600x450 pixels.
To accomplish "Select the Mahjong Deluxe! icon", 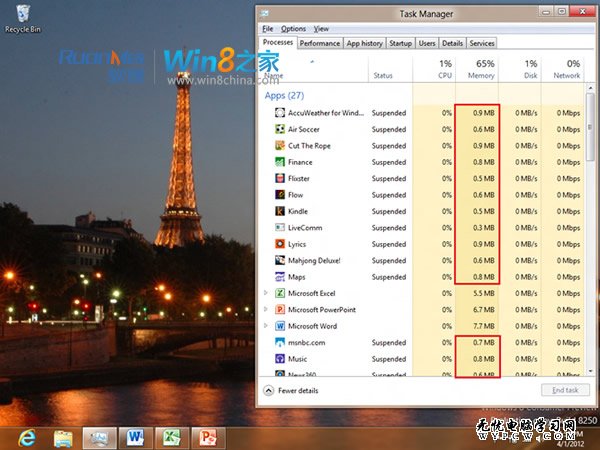I will coord(280,261).
